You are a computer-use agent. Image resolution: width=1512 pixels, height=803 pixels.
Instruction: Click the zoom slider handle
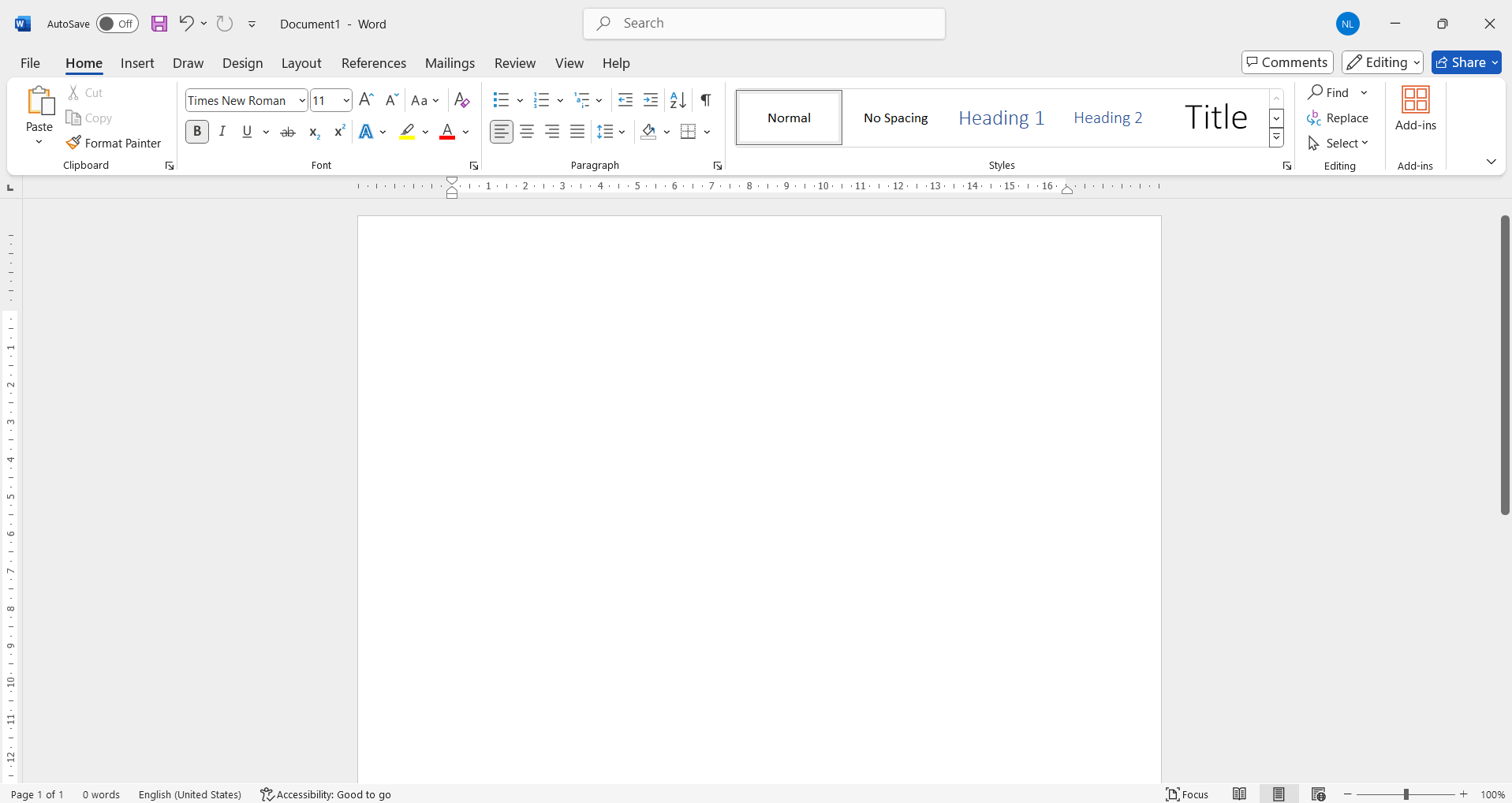click(1406, 794)
